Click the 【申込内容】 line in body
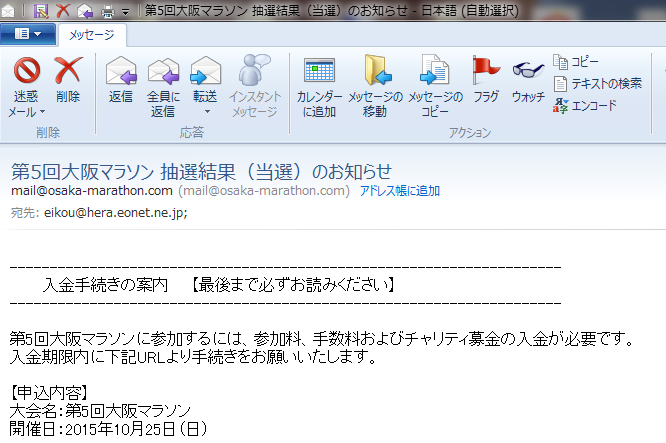Viewport: 666px width, 443px height. coord(49,393)
